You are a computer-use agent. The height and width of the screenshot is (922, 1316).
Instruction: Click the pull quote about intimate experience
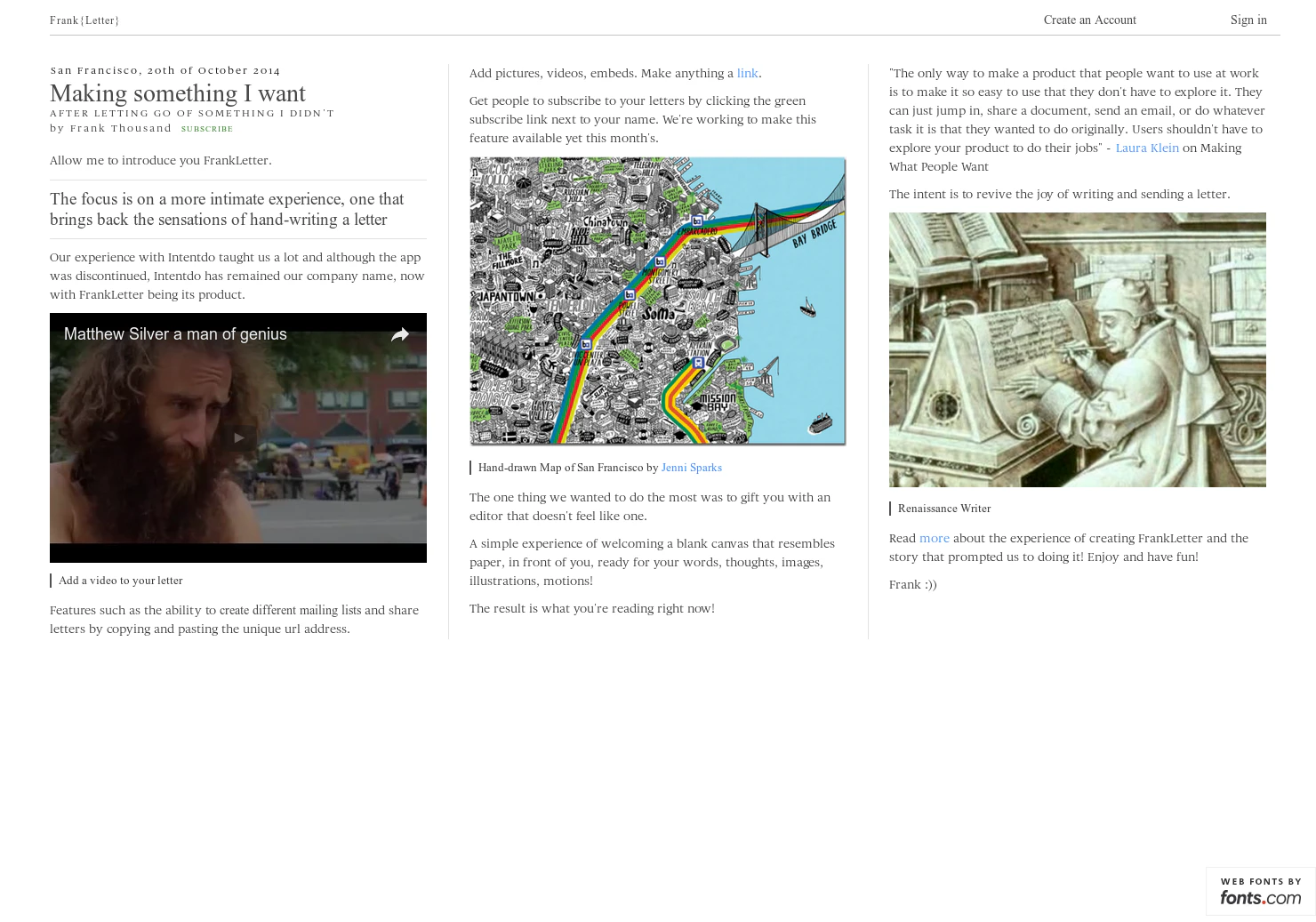click(x=238, y=209)
